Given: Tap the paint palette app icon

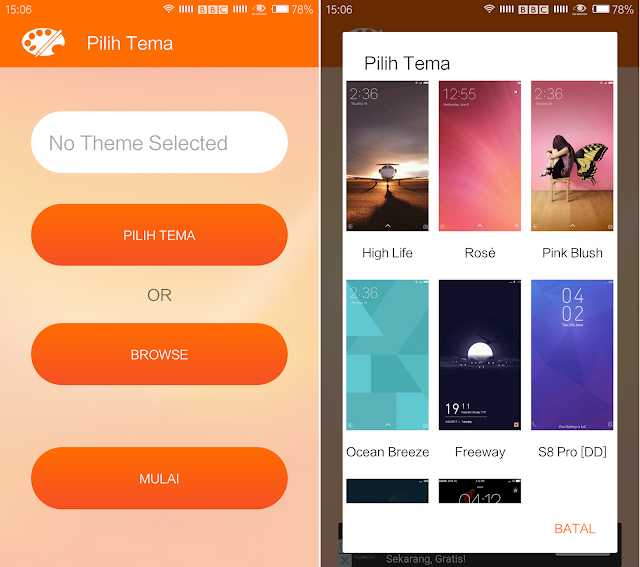Looking at the screenshot, I should [43, 42].
